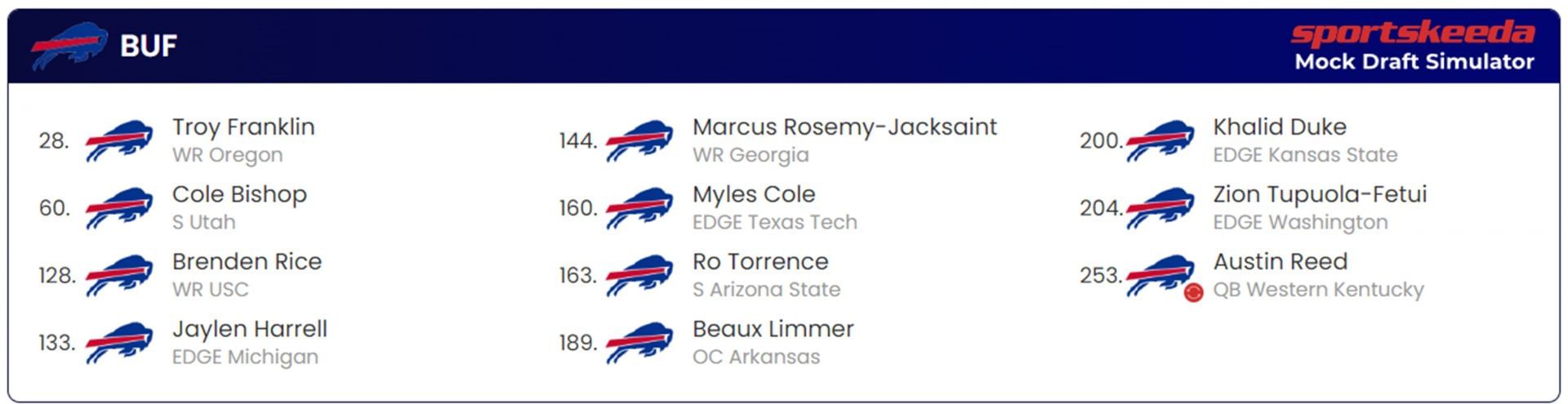Click Bills icon beside Jaylen Harrell
This screenshot has width=1568, height=404.
coord(119,343)
